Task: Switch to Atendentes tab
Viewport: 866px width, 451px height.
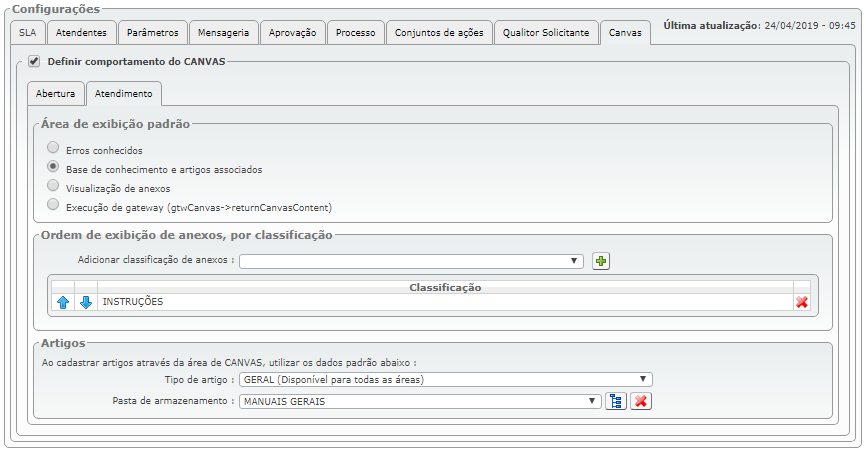Action: [81, 33]
